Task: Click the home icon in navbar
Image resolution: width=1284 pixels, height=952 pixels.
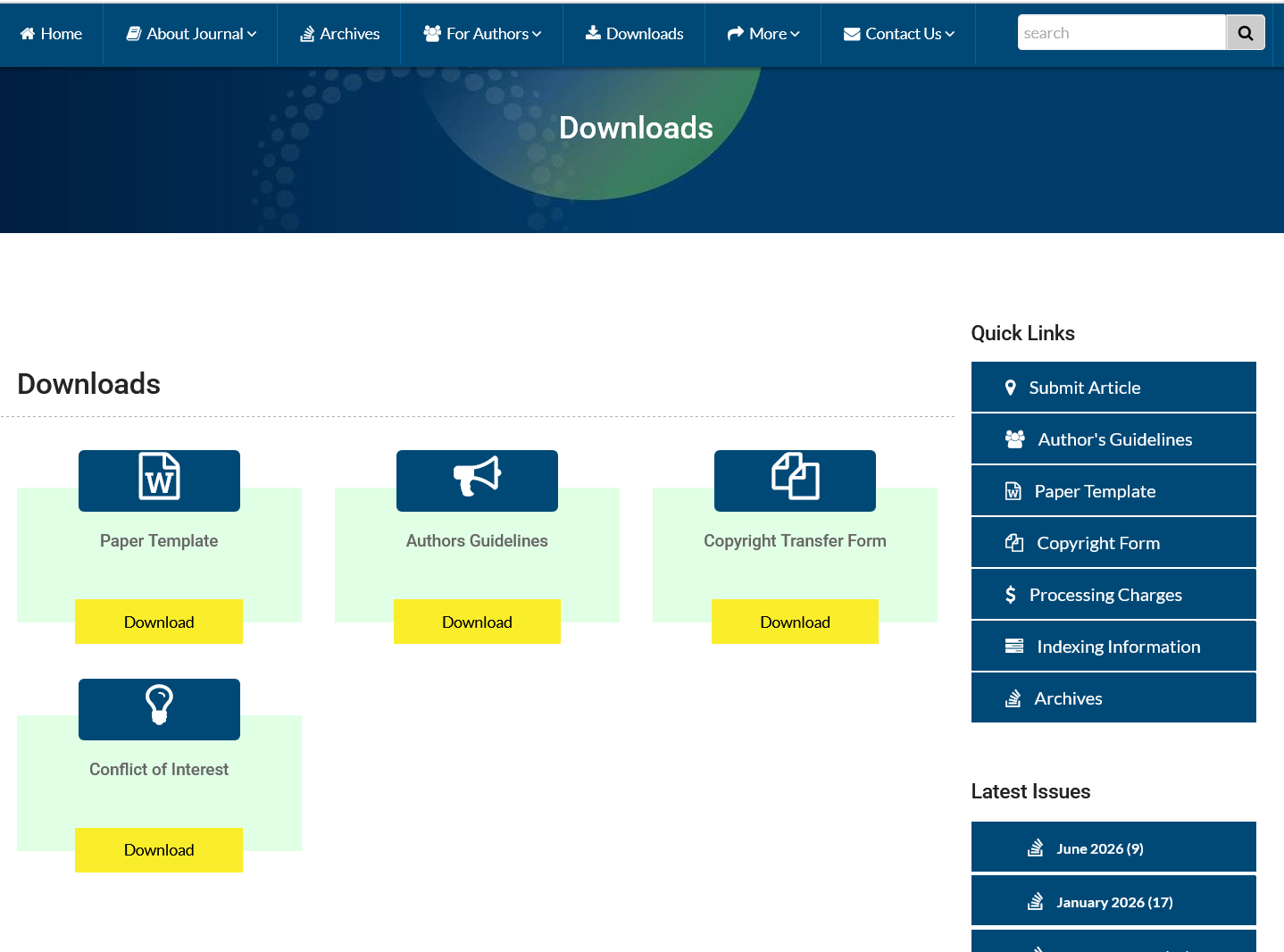Action: tap(28, 34)
